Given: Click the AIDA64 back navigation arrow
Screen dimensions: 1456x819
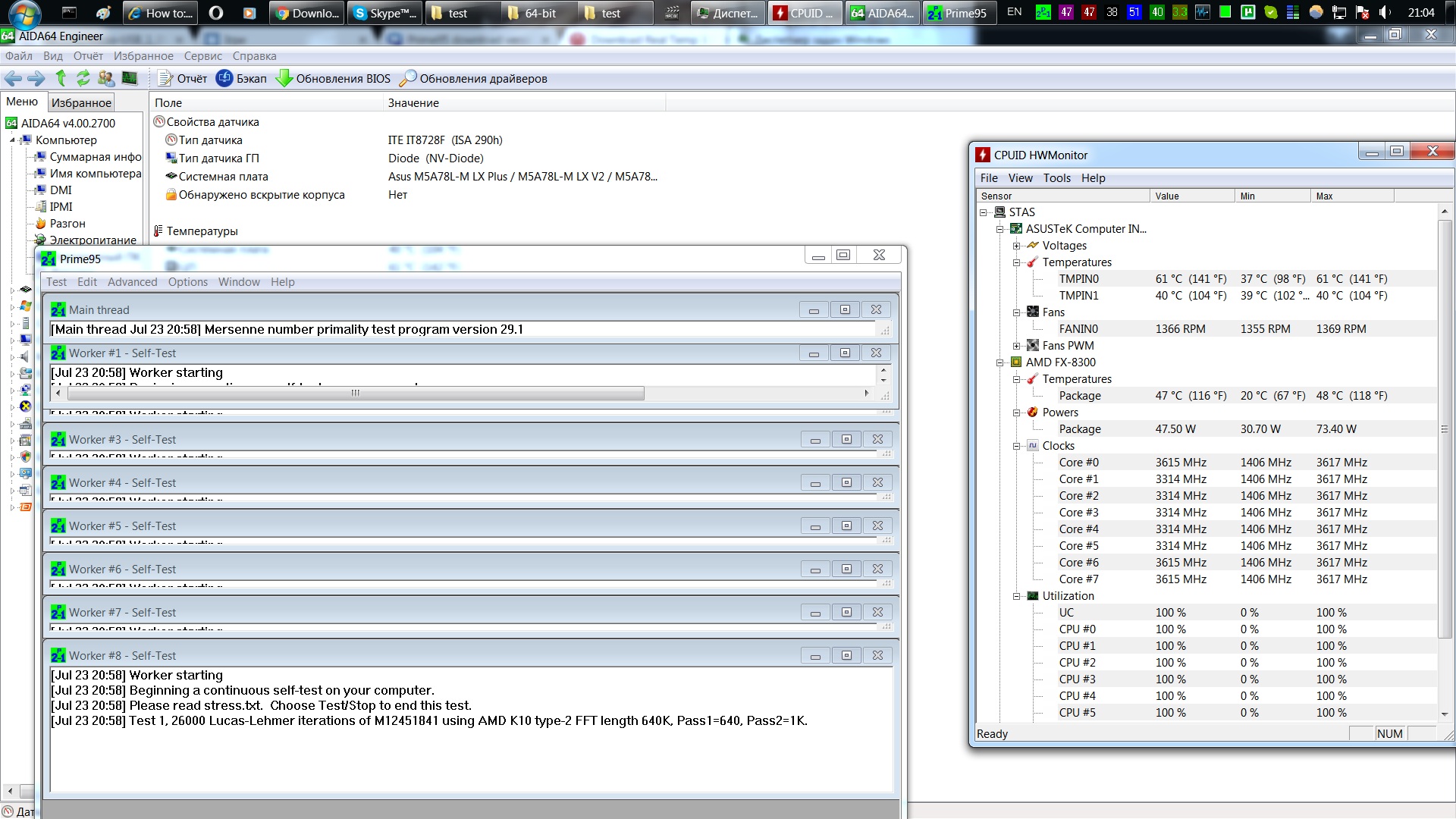Looking at the screenshot, I should [x=12, y=78].
